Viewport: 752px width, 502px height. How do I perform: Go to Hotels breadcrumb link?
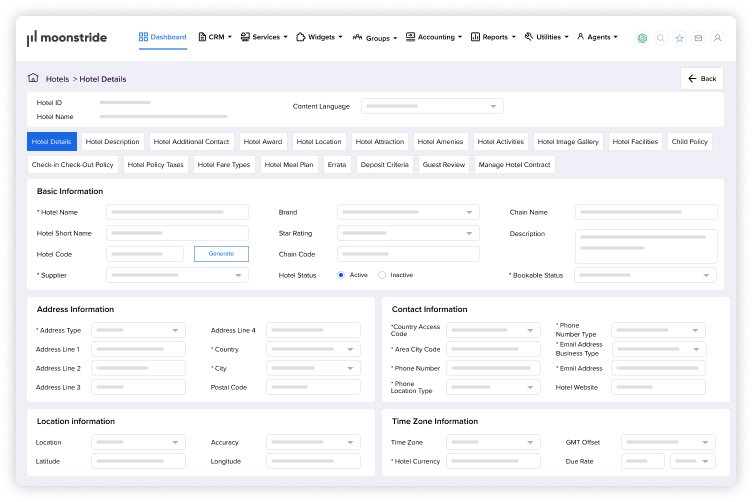point(57,79)
